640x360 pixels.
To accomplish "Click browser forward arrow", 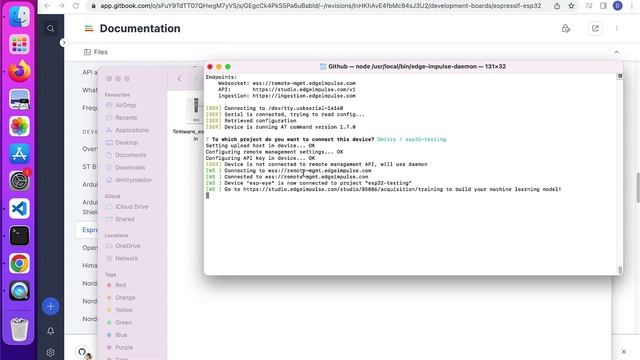I will [61, 6].
